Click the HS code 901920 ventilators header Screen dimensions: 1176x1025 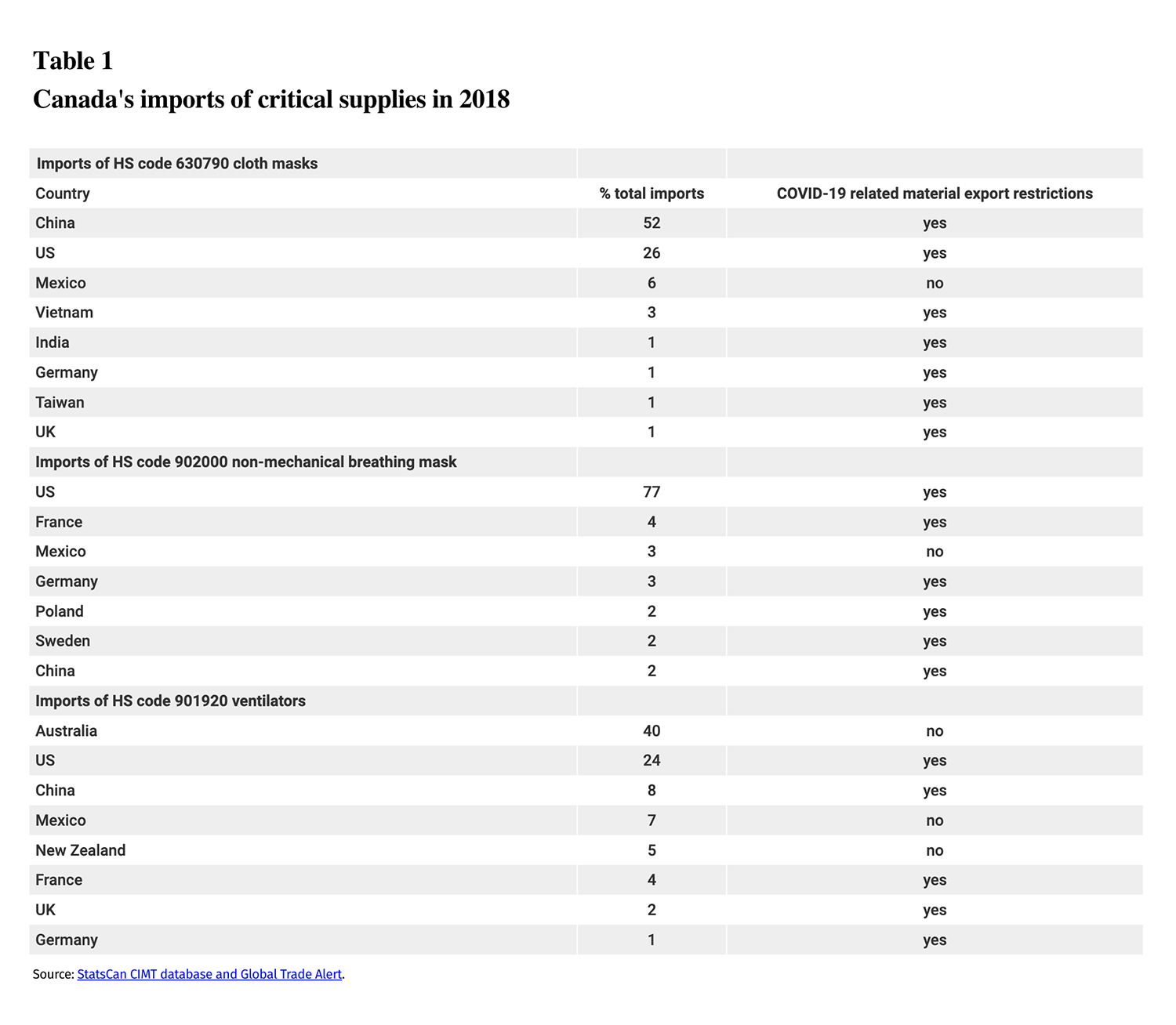[170, 701]
